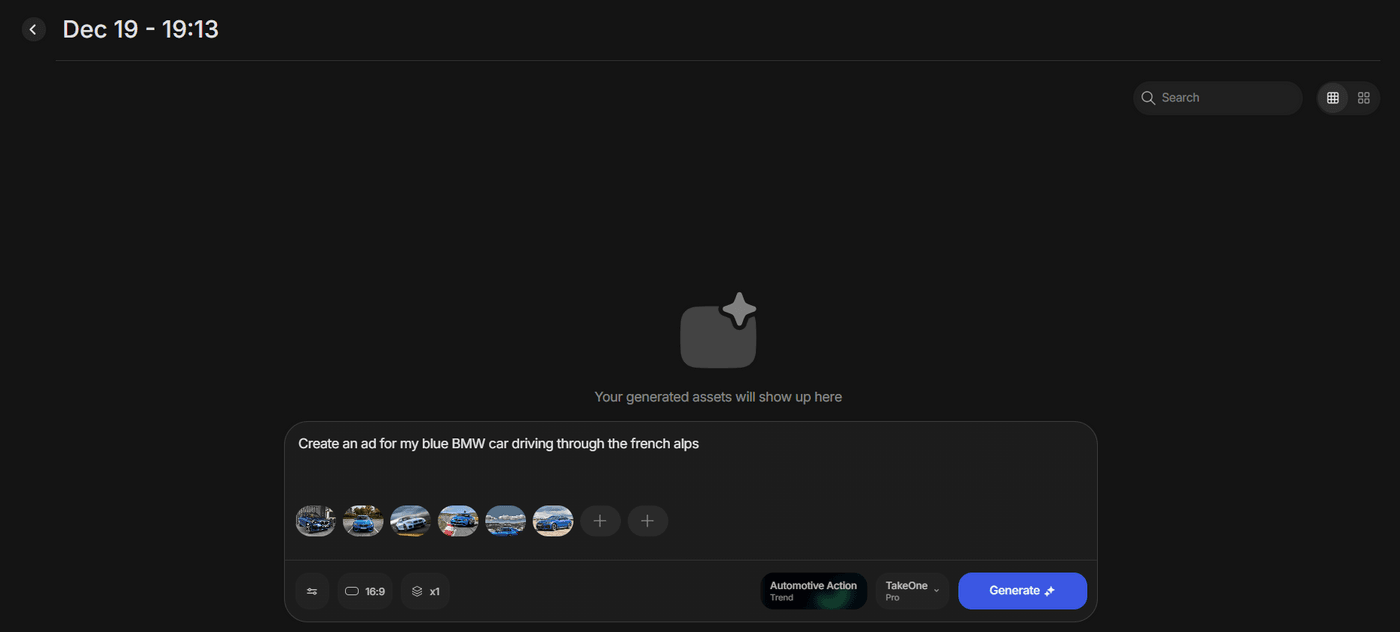Screen dimensions: 1400x632
Task: Click into the Search field
Action: 1225,98
